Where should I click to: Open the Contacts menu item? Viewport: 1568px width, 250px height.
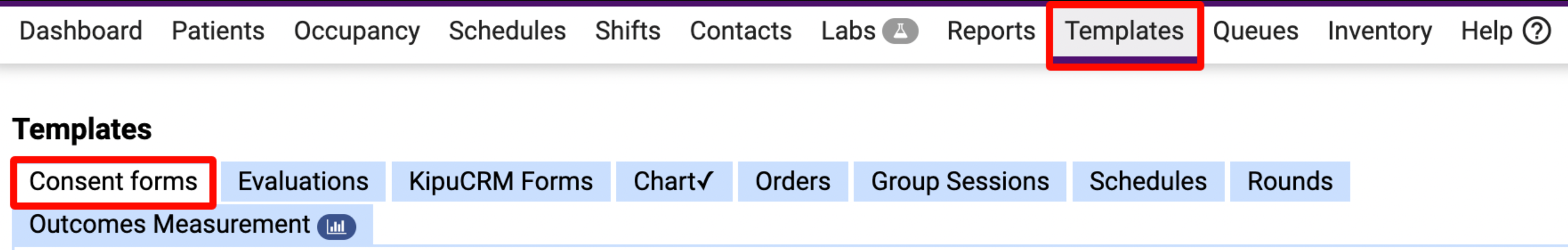click(x=740, y=30)
